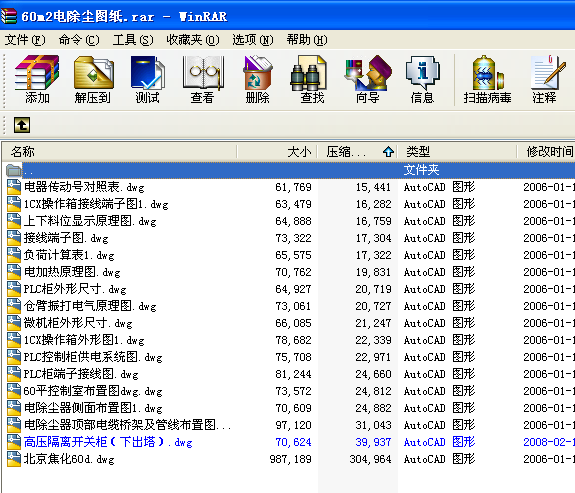The image size is (575, 493).
Task: Click the 注释 (Comment) toolbar icon
Action: point(548,73)
